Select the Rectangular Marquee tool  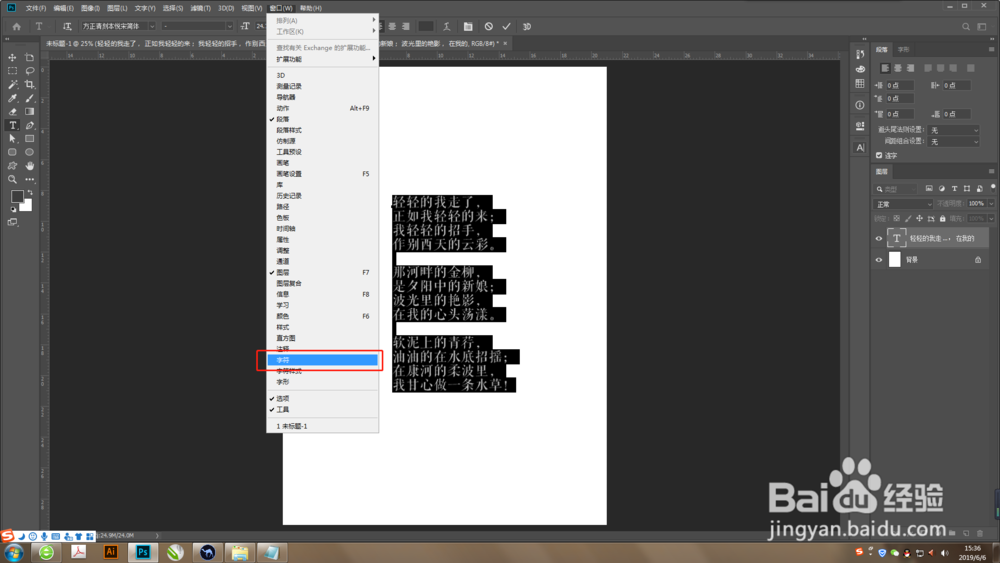coord(12,71)
